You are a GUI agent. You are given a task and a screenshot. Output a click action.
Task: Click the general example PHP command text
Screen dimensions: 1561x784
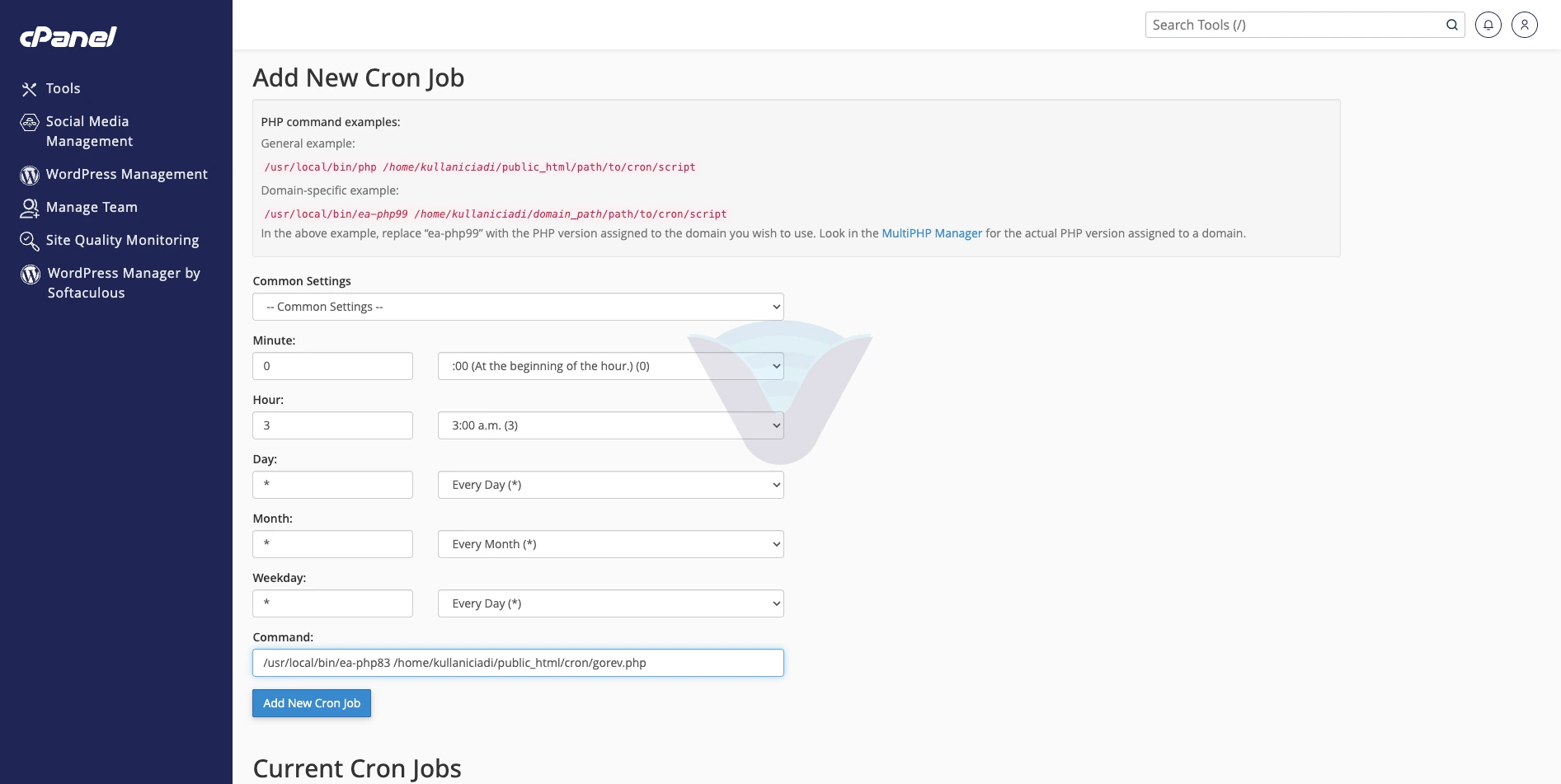pyautogui.click(x=480, y=167)
